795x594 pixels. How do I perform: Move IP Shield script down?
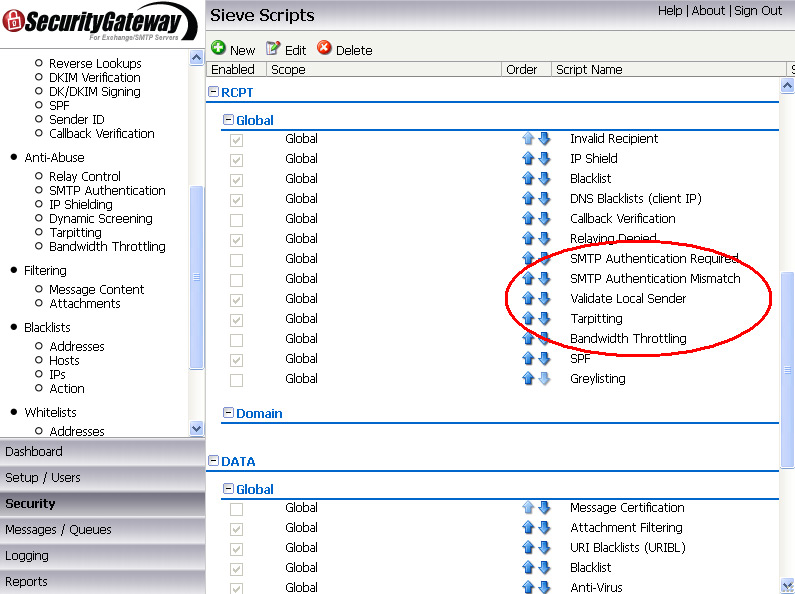(544, 158)
